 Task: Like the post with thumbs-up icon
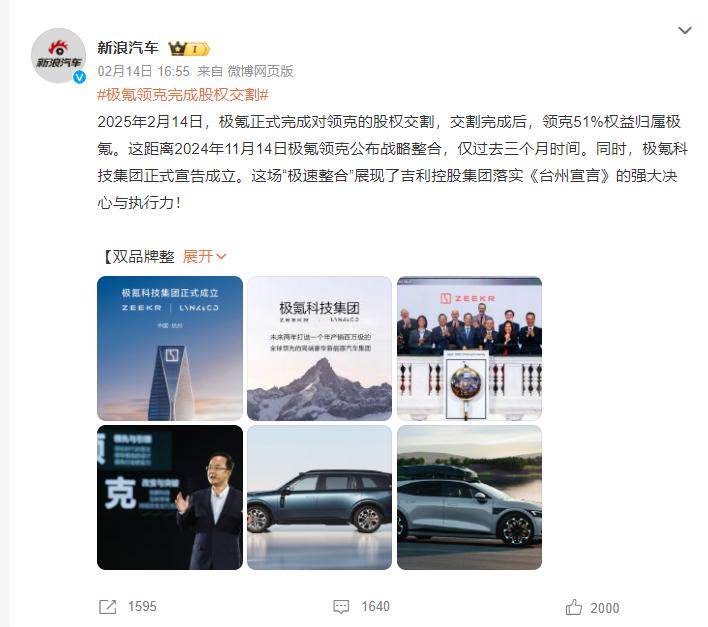(x=573, y=607)
